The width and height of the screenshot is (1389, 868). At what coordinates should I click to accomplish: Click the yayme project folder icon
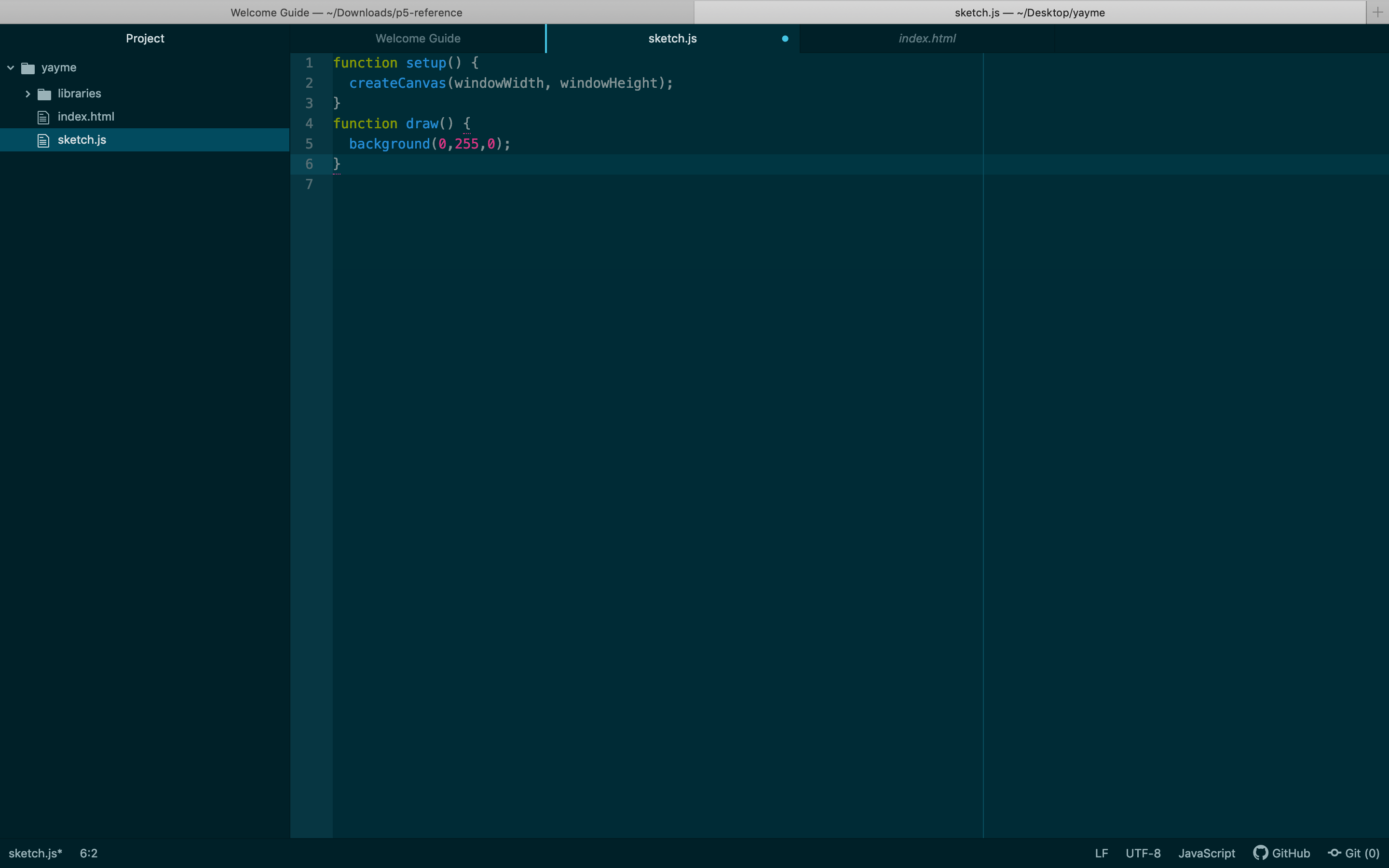pos(28,68)
